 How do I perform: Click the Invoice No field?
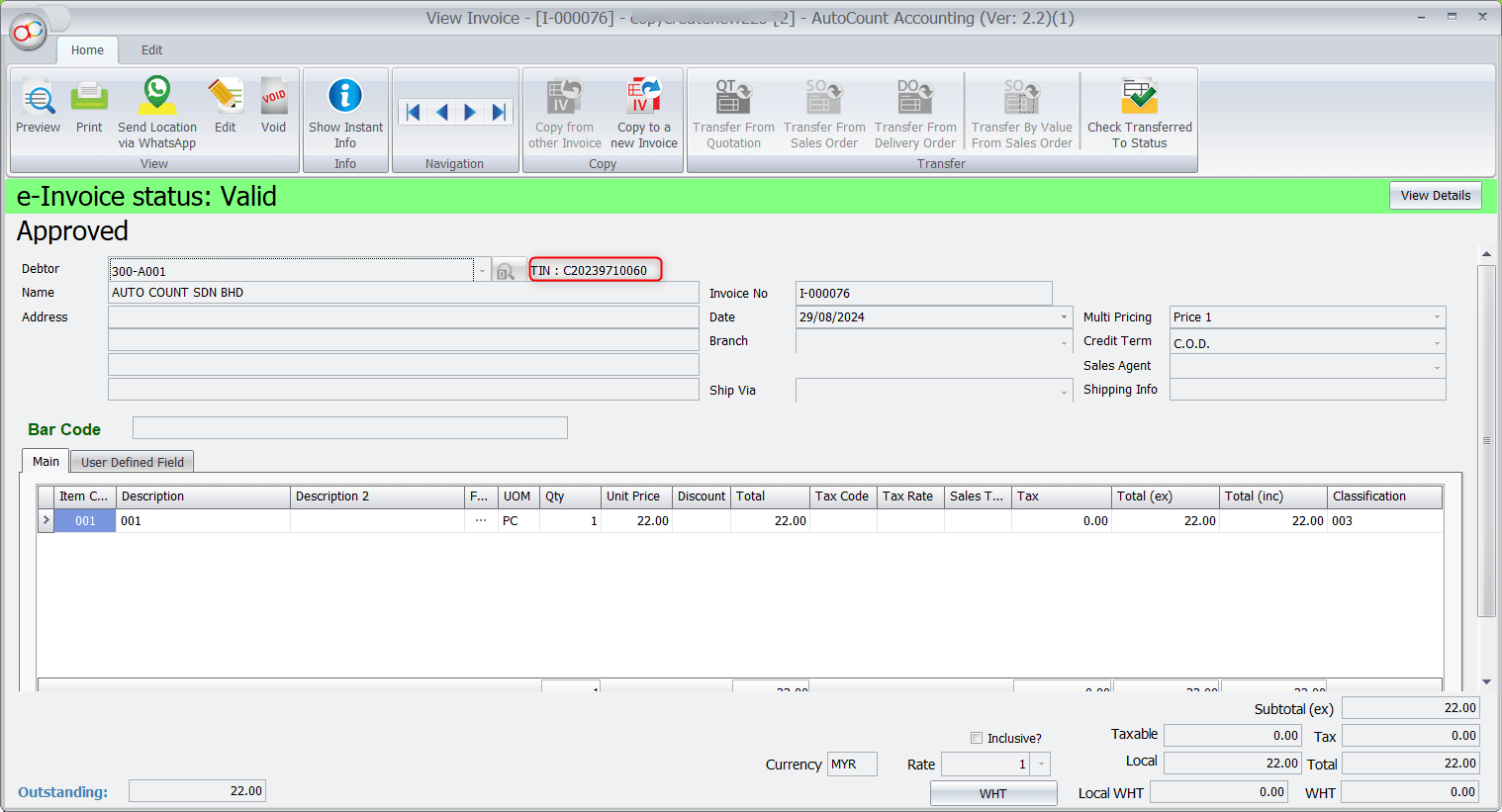click(924, 294)
